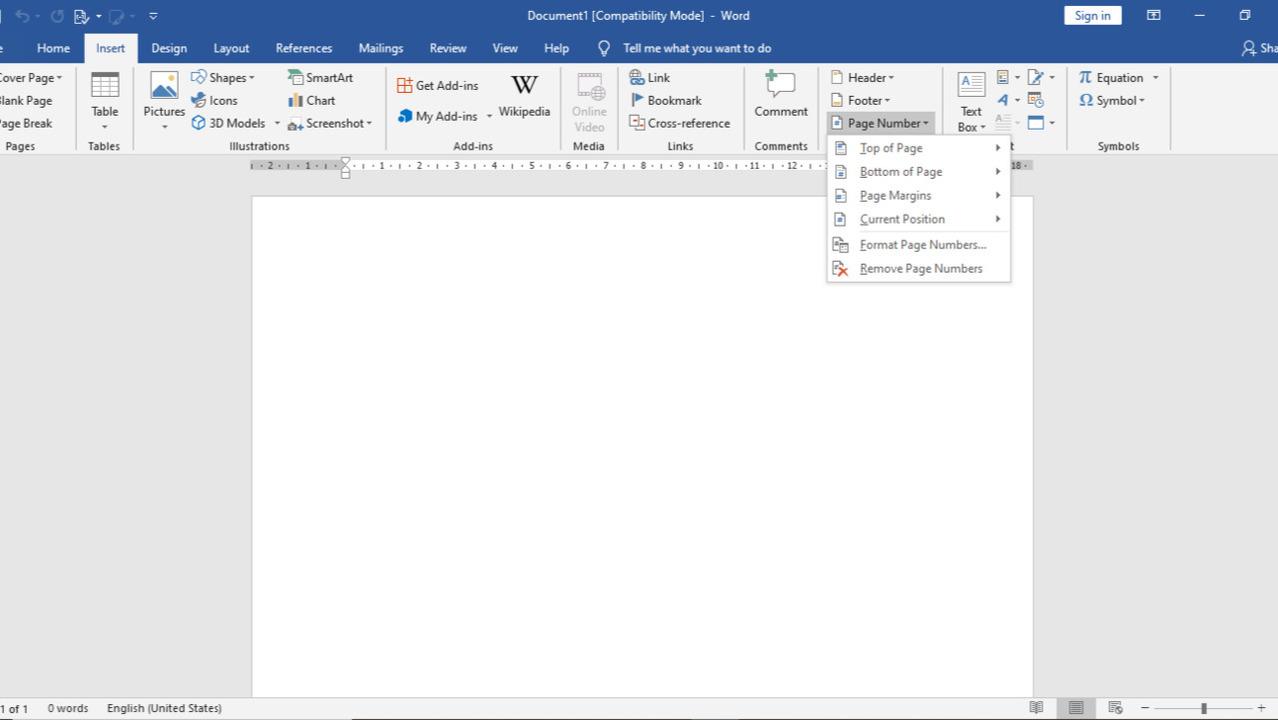This screenshot has height=720, width=1278.
Task: Click the SmartArt icon
Action: [320, 78]
